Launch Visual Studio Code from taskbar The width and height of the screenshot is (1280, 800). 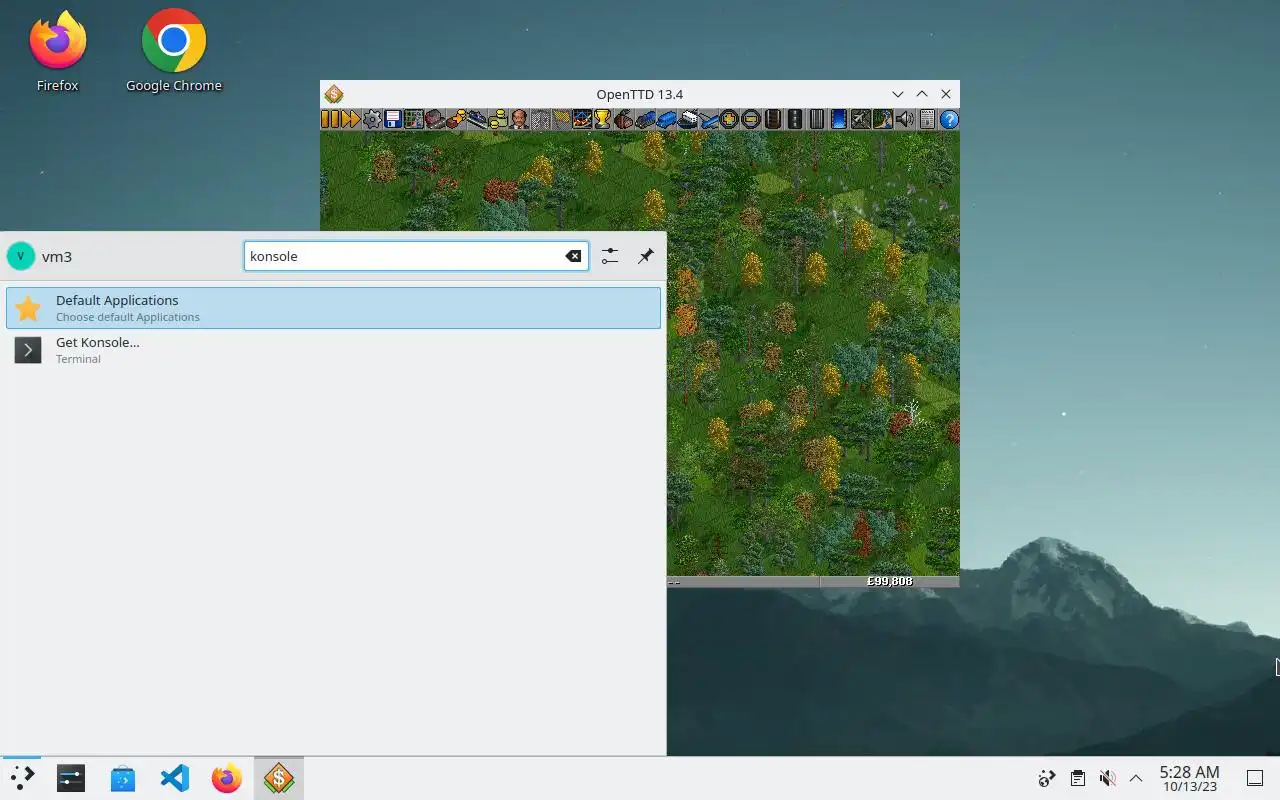175,778
